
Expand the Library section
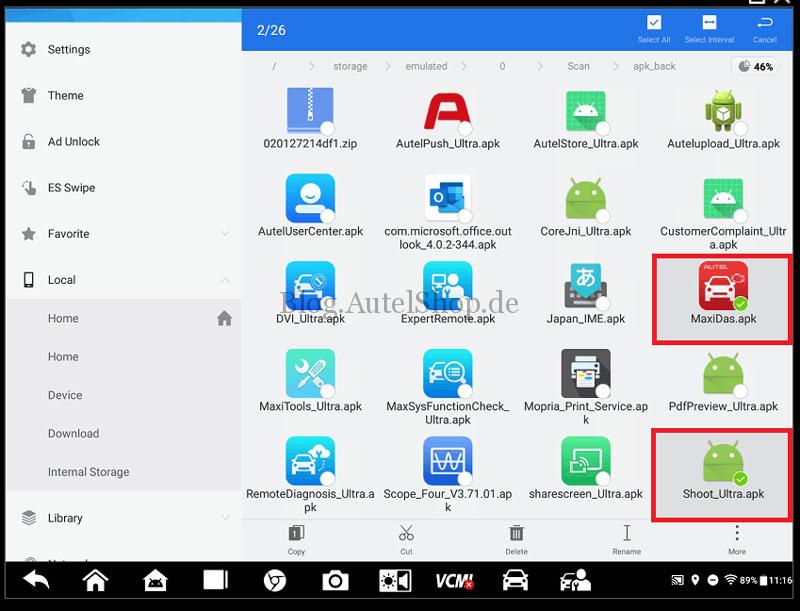pyautogui.click(x=225, y=518)
